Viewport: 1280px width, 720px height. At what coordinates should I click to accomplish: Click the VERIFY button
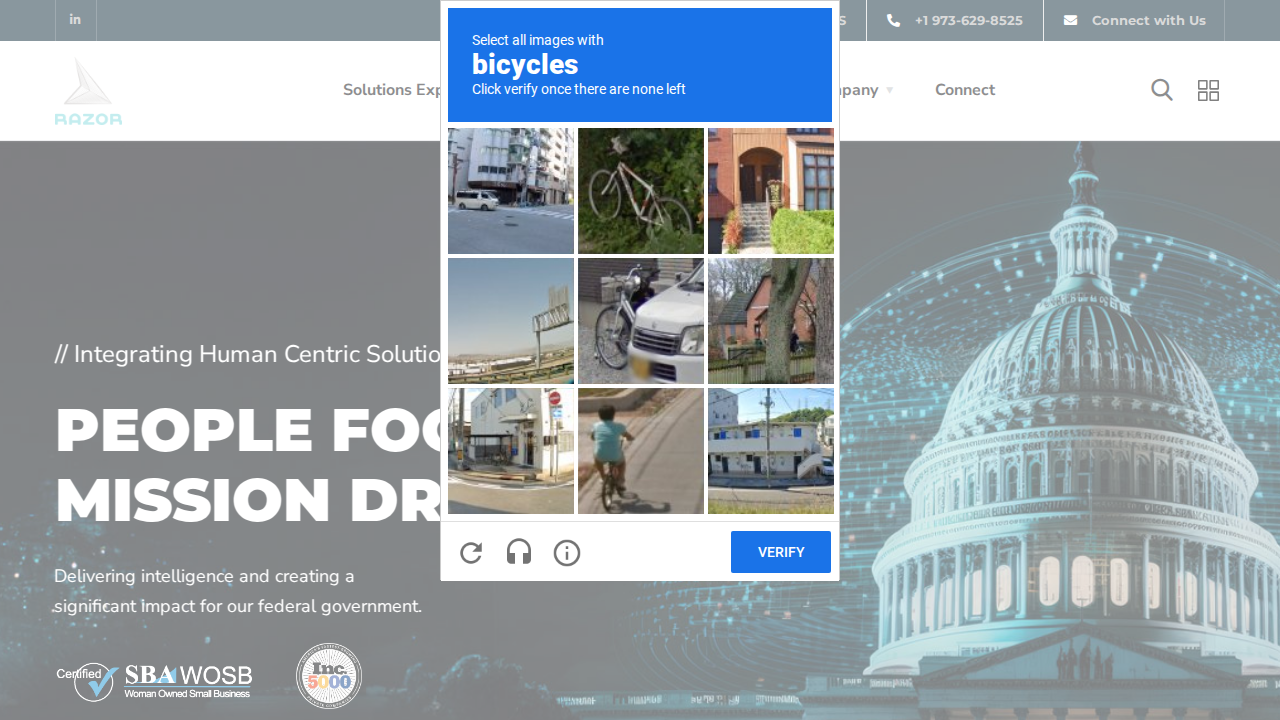(x=781, y=552)
